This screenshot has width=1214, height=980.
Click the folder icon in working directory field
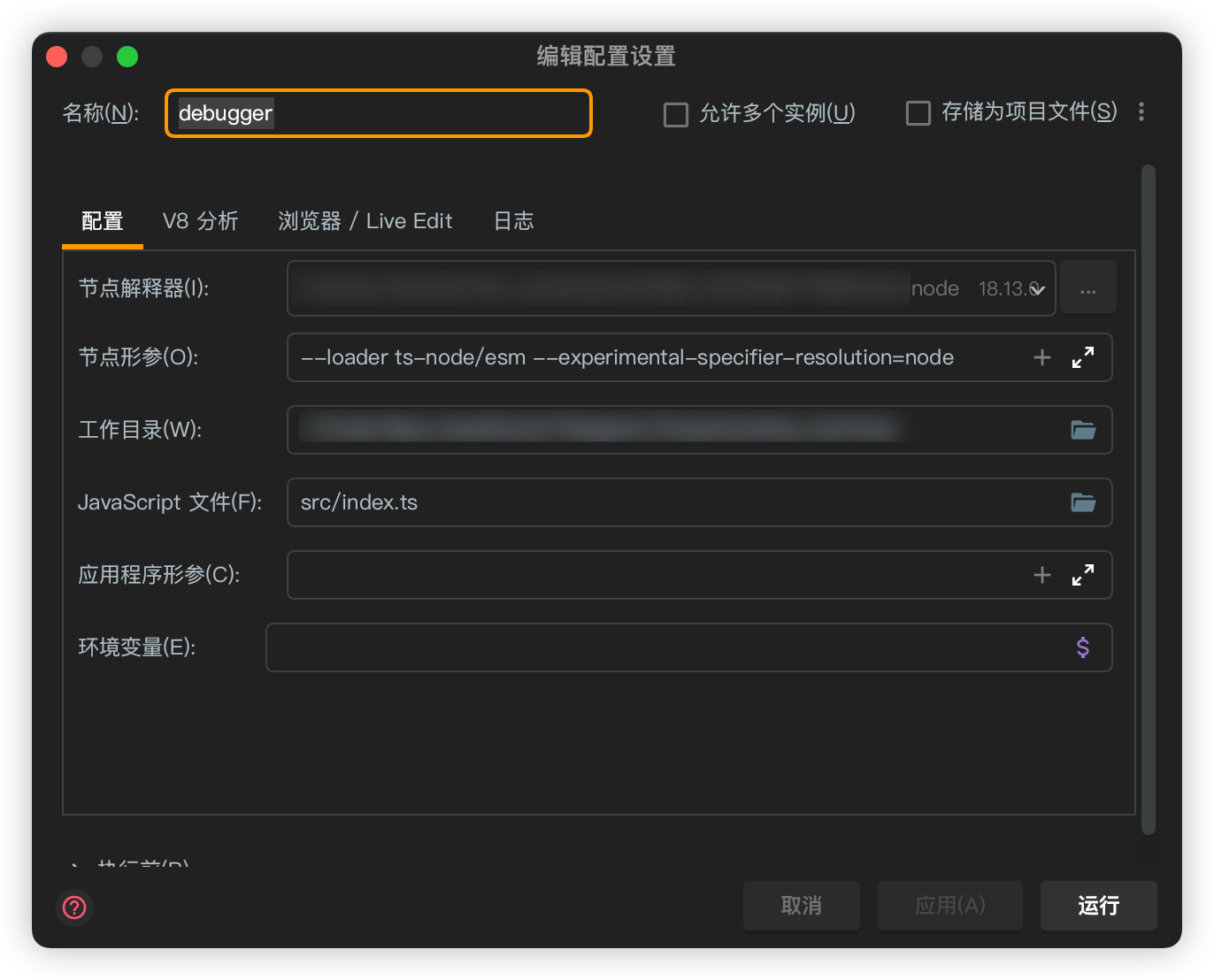click(1083, 431)
